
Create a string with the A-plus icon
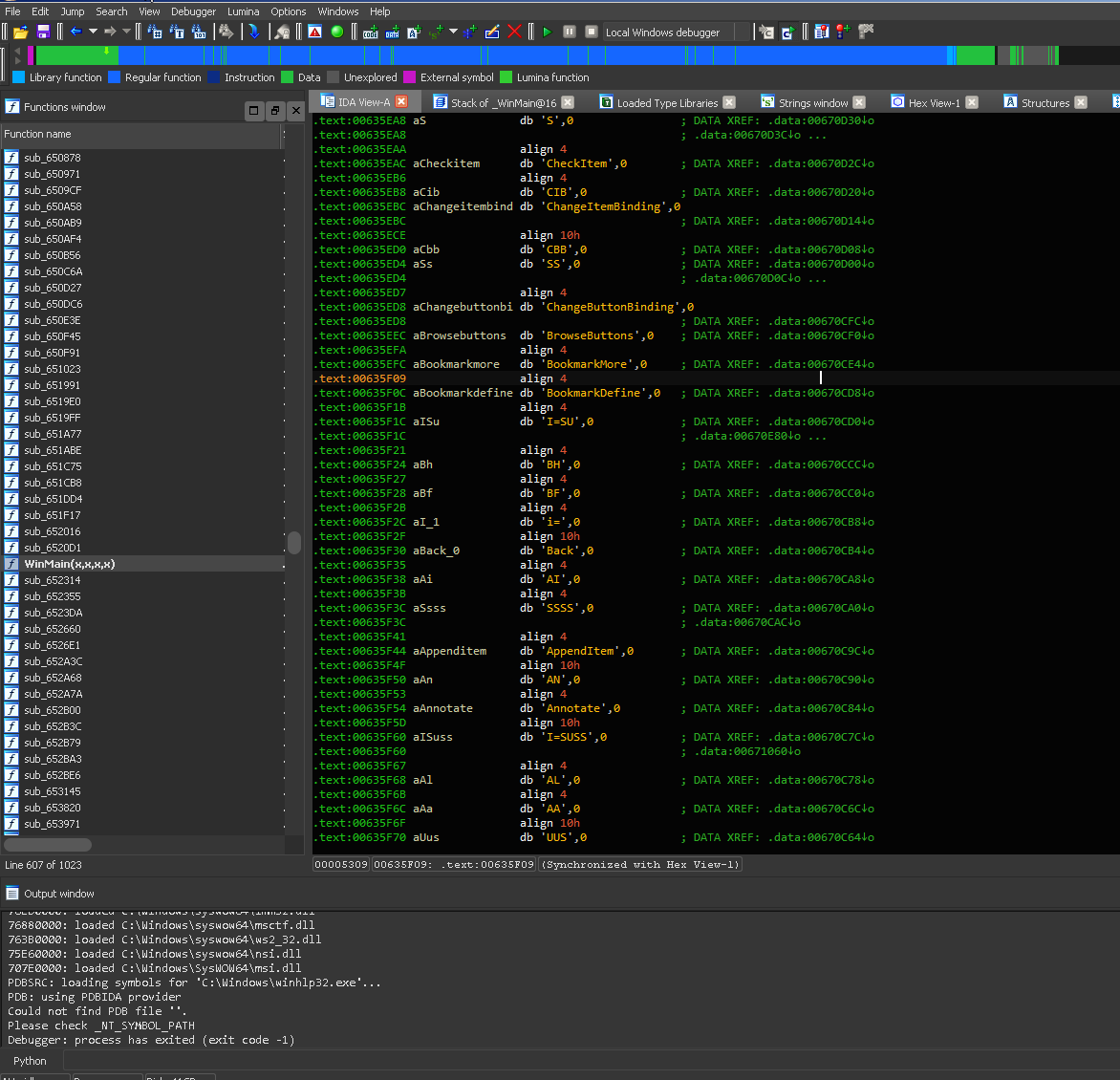tap(415, 32)
